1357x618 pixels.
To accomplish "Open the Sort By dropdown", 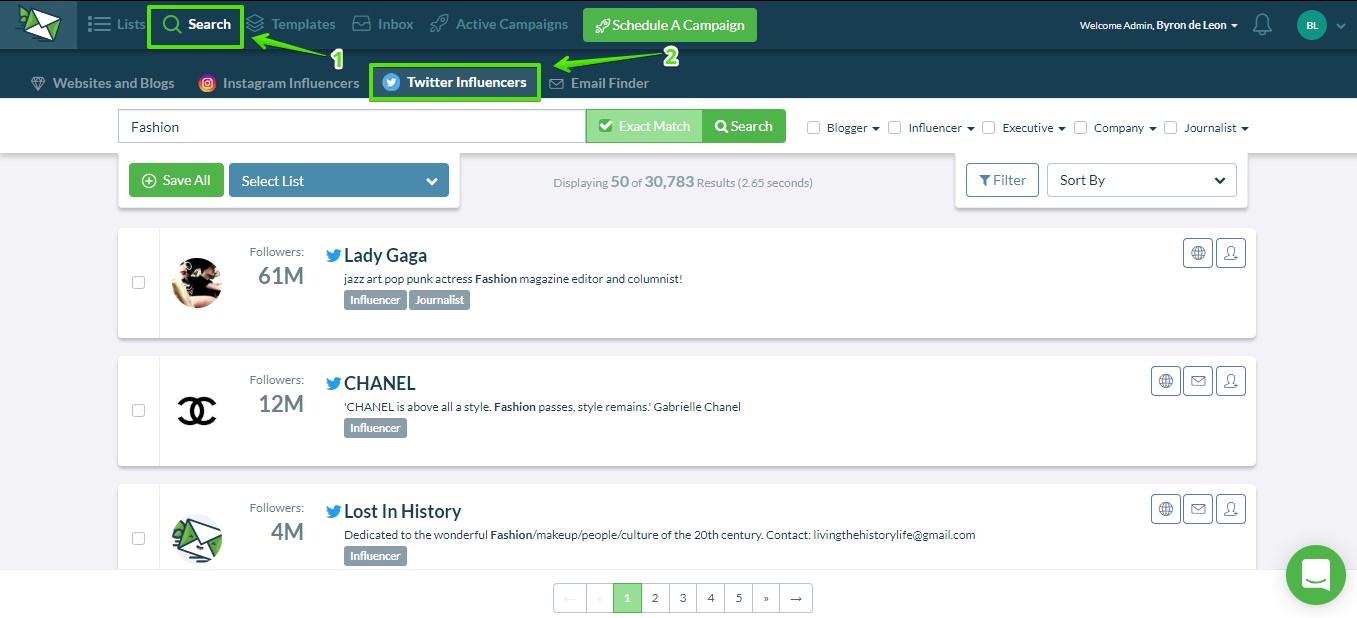I will (x=1142, y=180).
